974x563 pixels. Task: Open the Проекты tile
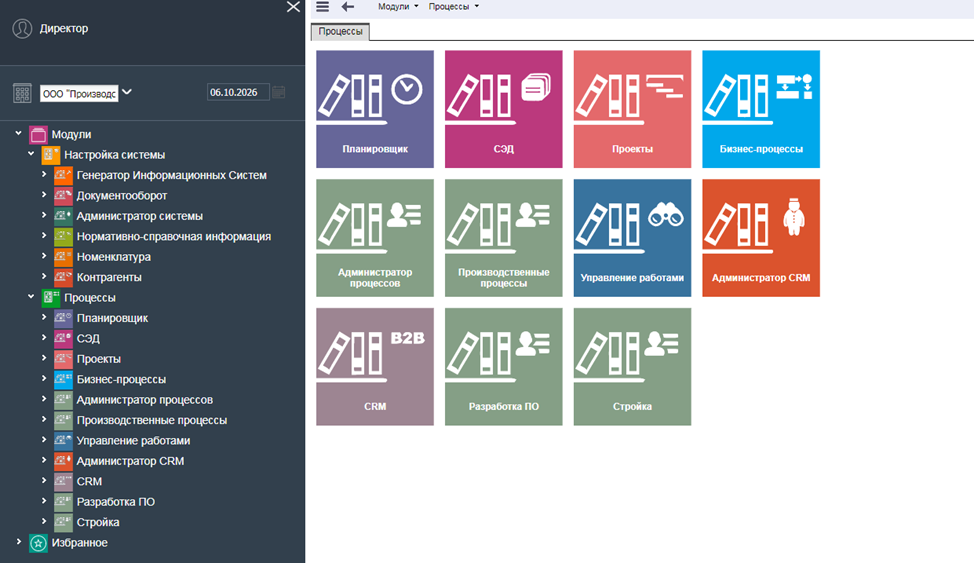click(632, 109)
